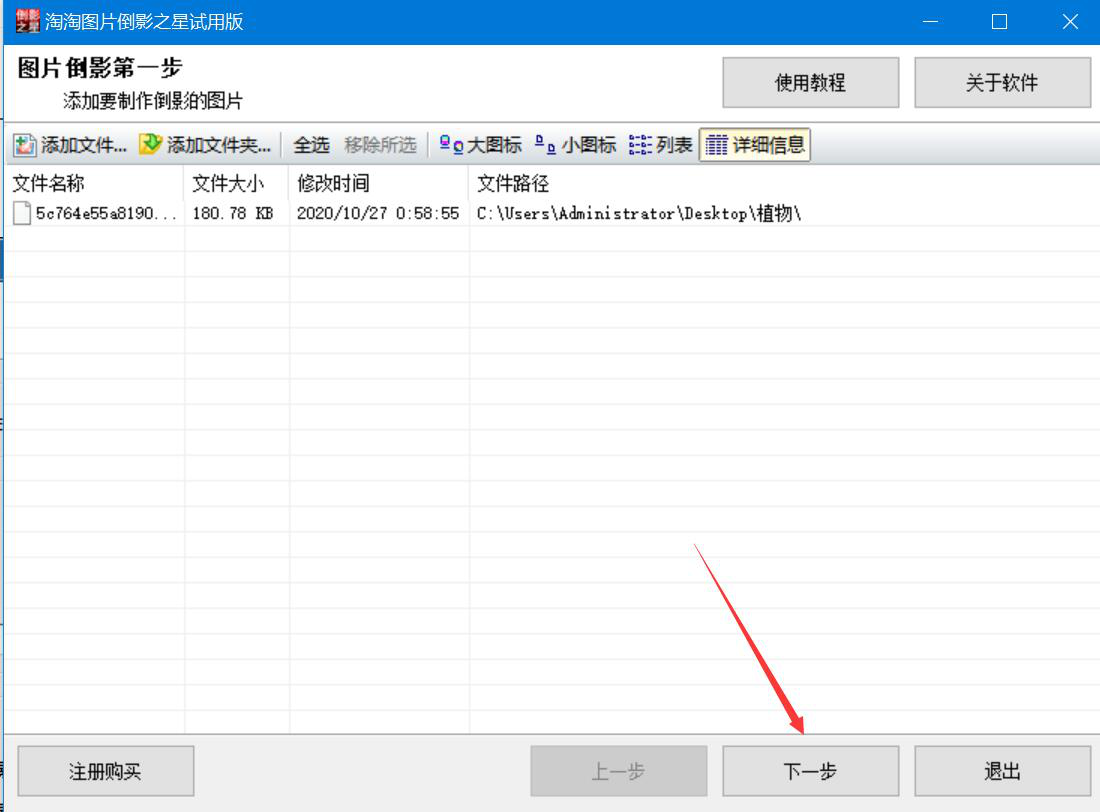Viewport: 1100px width, 812px height.
Task: Maximize the 淘淘图片倒影之星 window
Action: click(x=999, y=22)
